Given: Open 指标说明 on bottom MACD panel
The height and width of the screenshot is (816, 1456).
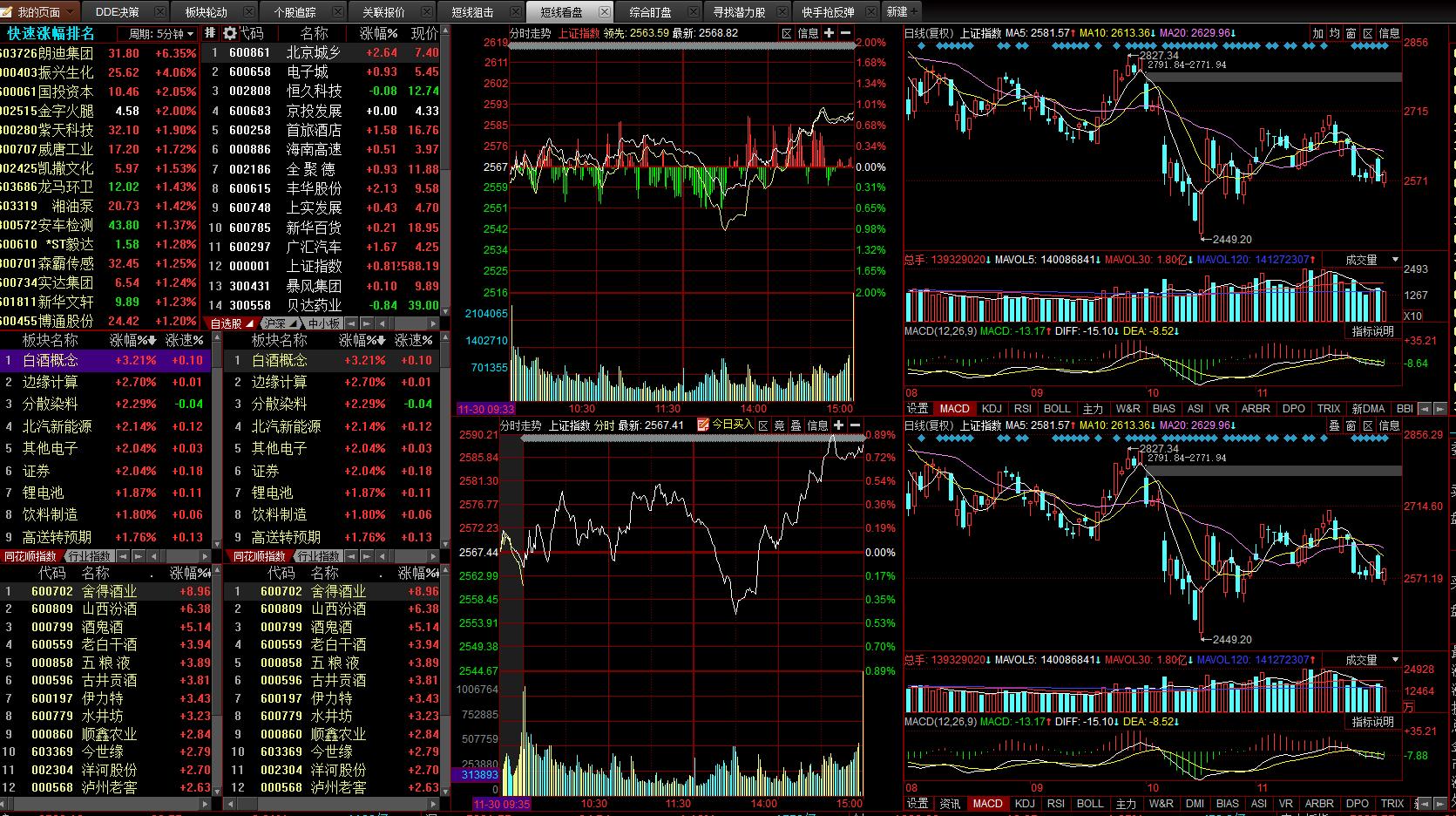Looking at the screenshot, I should coord(1373,722).
